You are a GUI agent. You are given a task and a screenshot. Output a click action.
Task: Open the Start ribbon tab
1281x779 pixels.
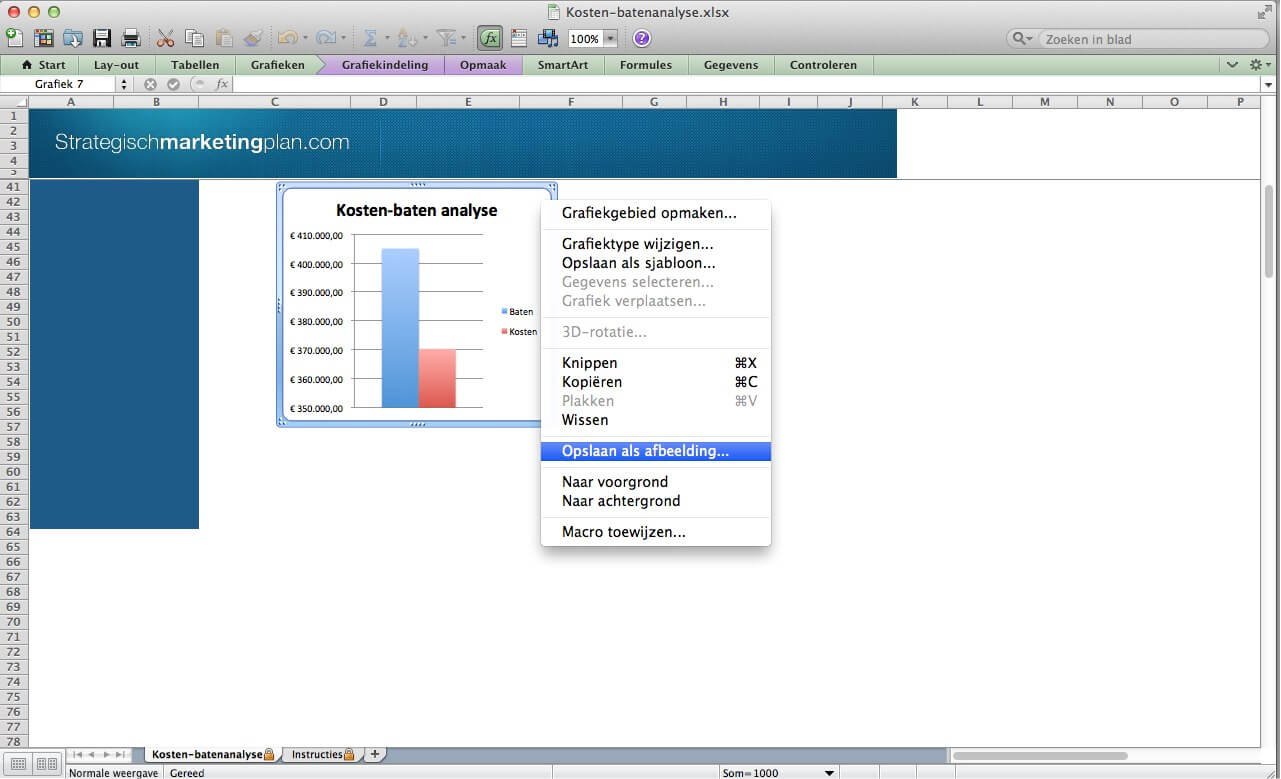pos(43,65)
